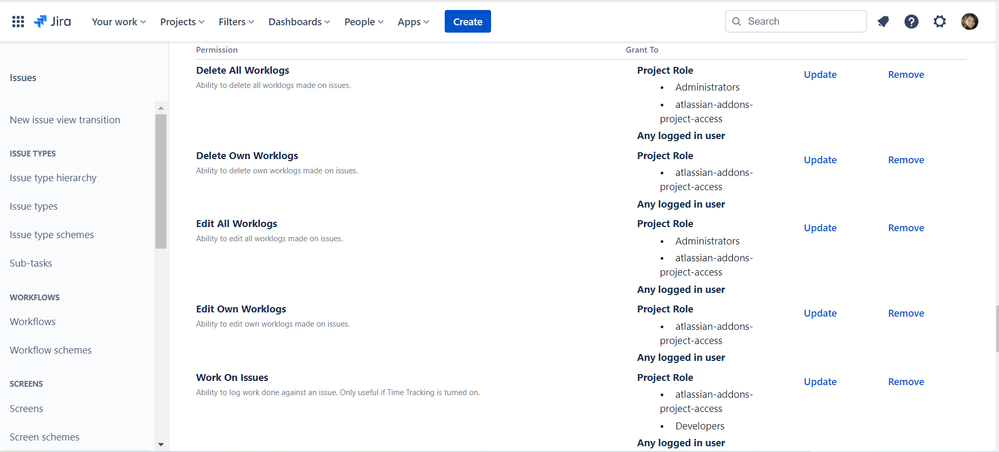Open Issue type schemes in sidebar
Image resolution: width=999 pixels, height=452 pixels.
52,235
